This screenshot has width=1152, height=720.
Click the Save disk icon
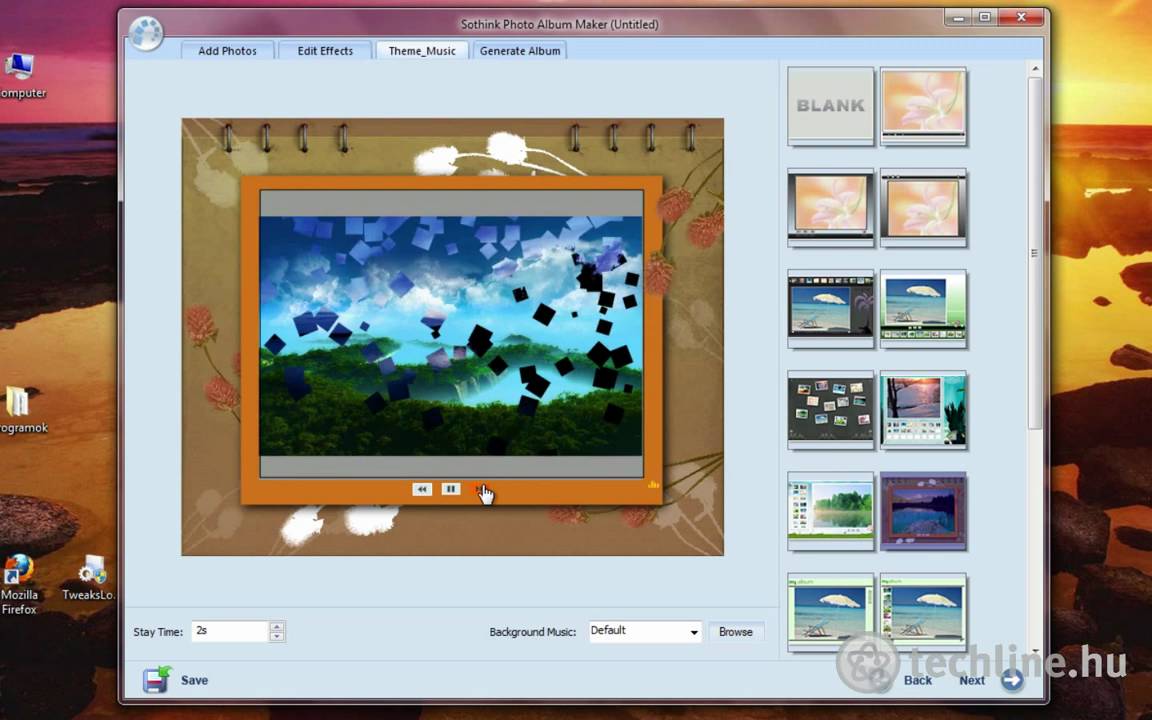[156, 680]
